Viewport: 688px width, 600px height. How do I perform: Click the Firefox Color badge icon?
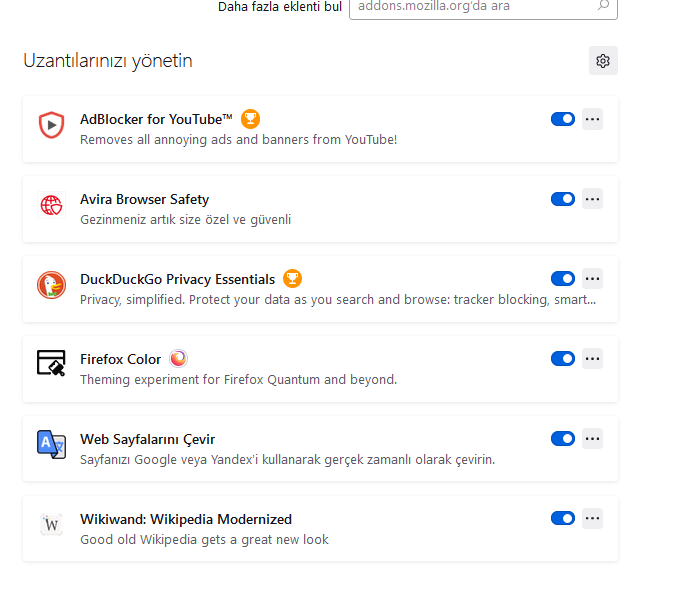pos(178,358)
